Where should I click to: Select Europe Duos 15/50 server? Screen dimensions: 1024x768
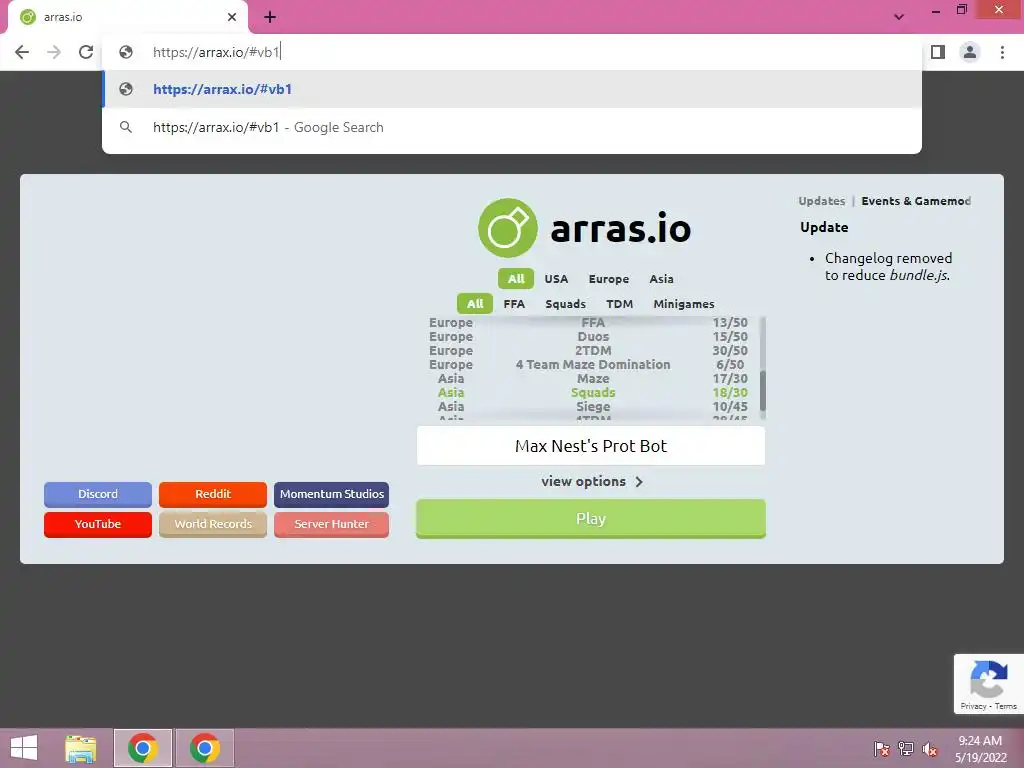tap(588, 336)
